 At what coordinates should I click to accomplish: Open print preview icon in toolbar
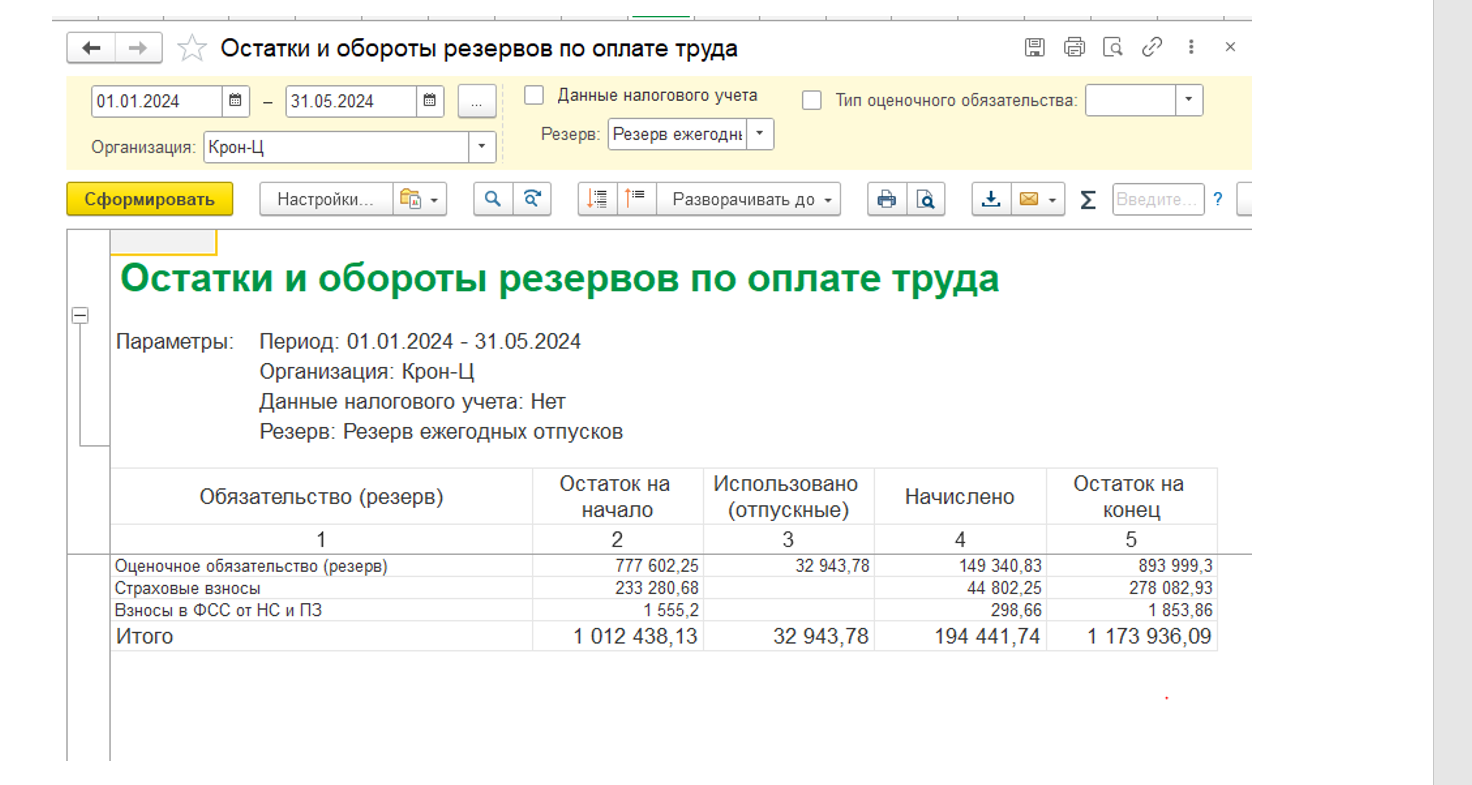[926, 199]
